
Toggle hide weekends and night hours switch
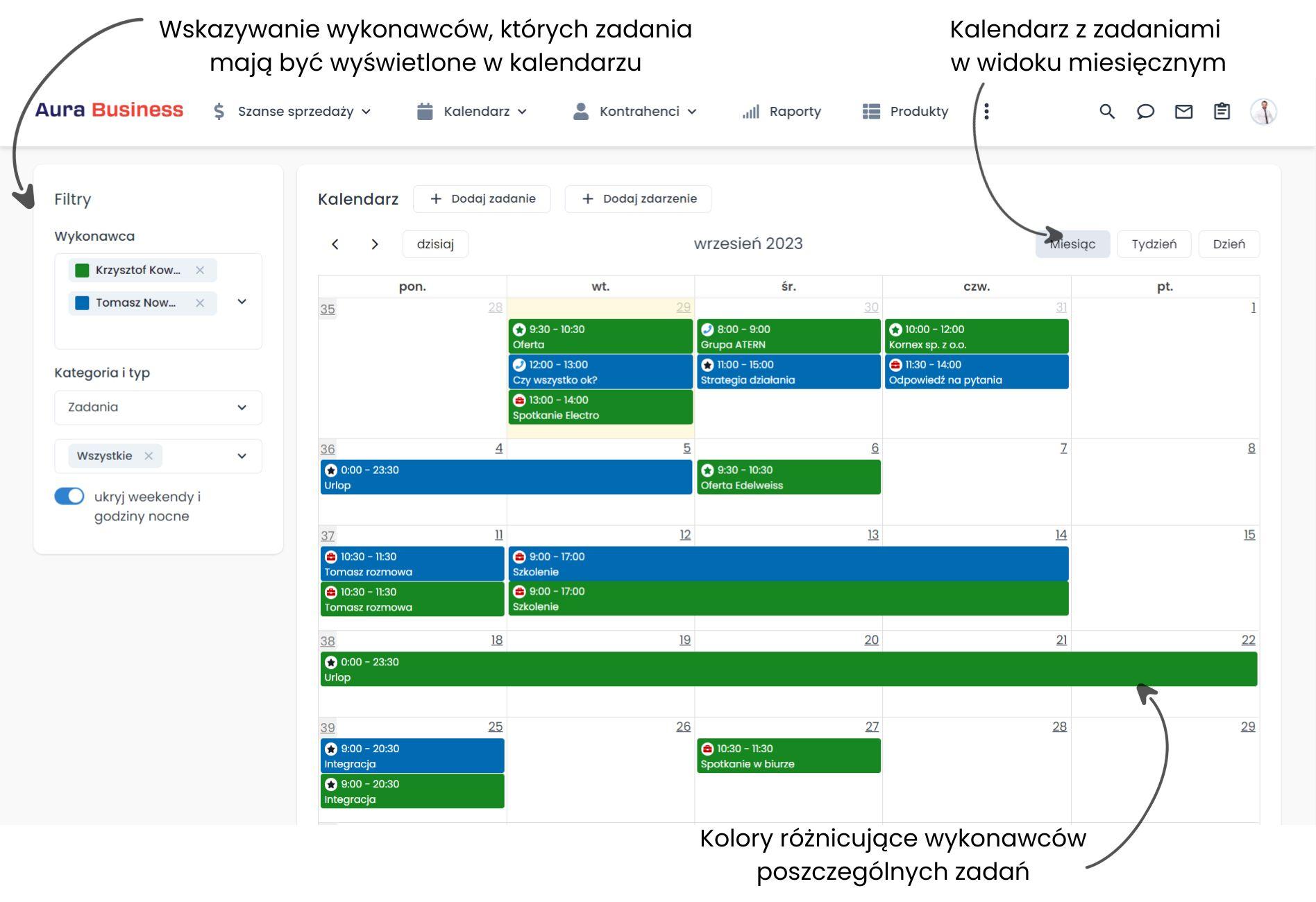69,496
